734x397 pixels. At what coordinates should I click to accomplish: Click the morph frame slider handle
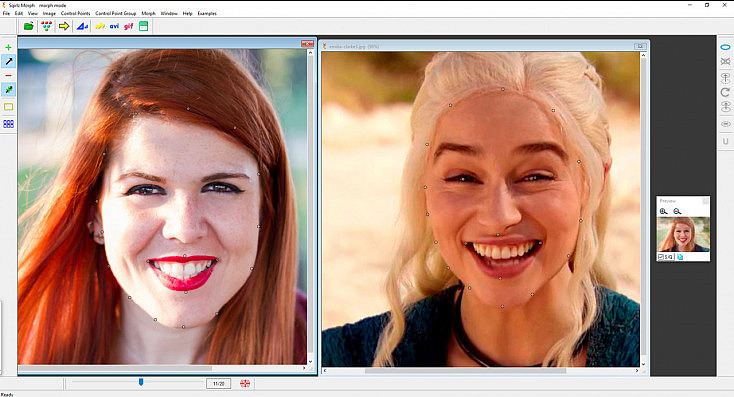pyautogui.click(x=140, y=382)
